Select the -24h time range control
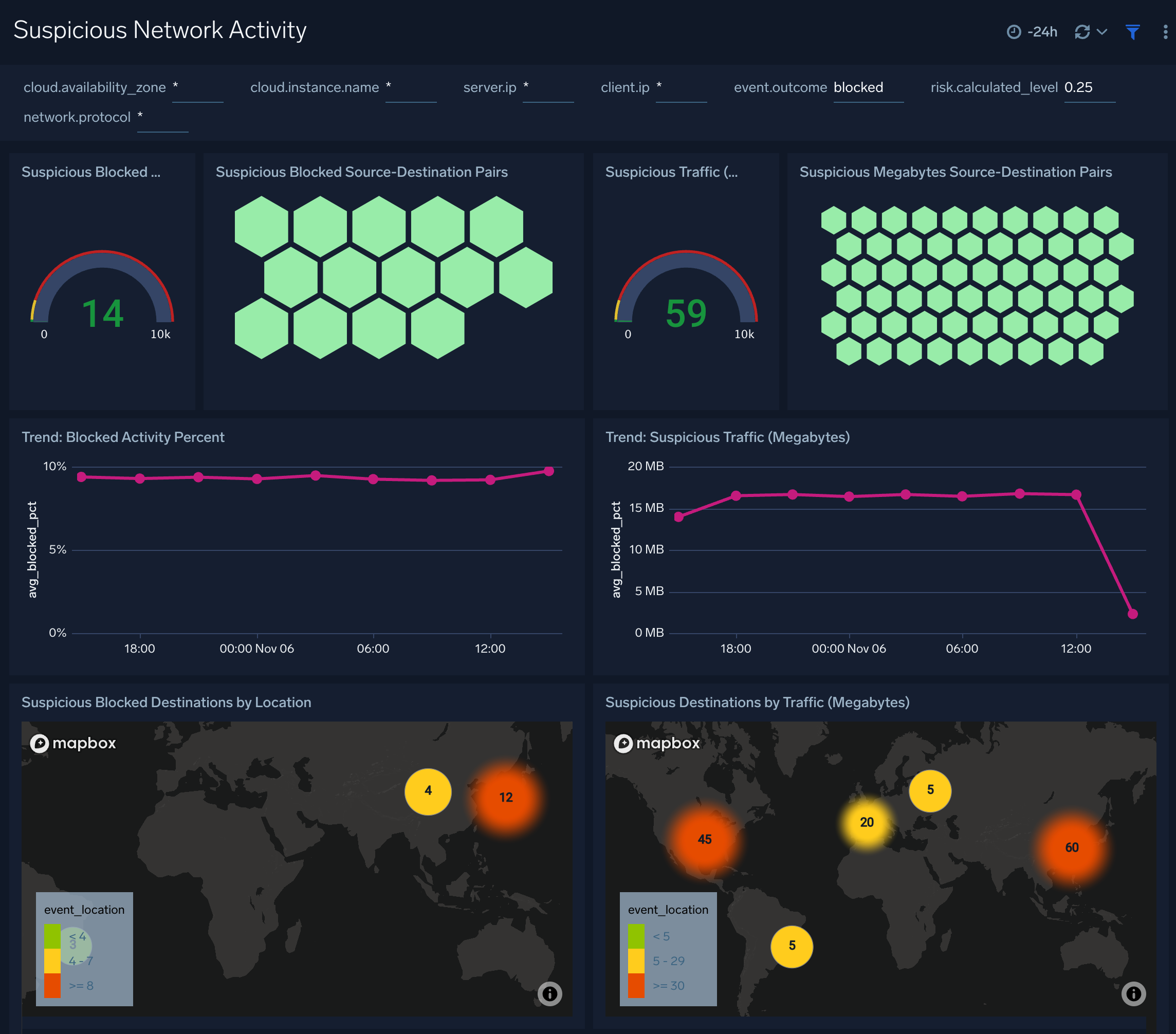Screen dimensions: 1176x1034 1042,32
